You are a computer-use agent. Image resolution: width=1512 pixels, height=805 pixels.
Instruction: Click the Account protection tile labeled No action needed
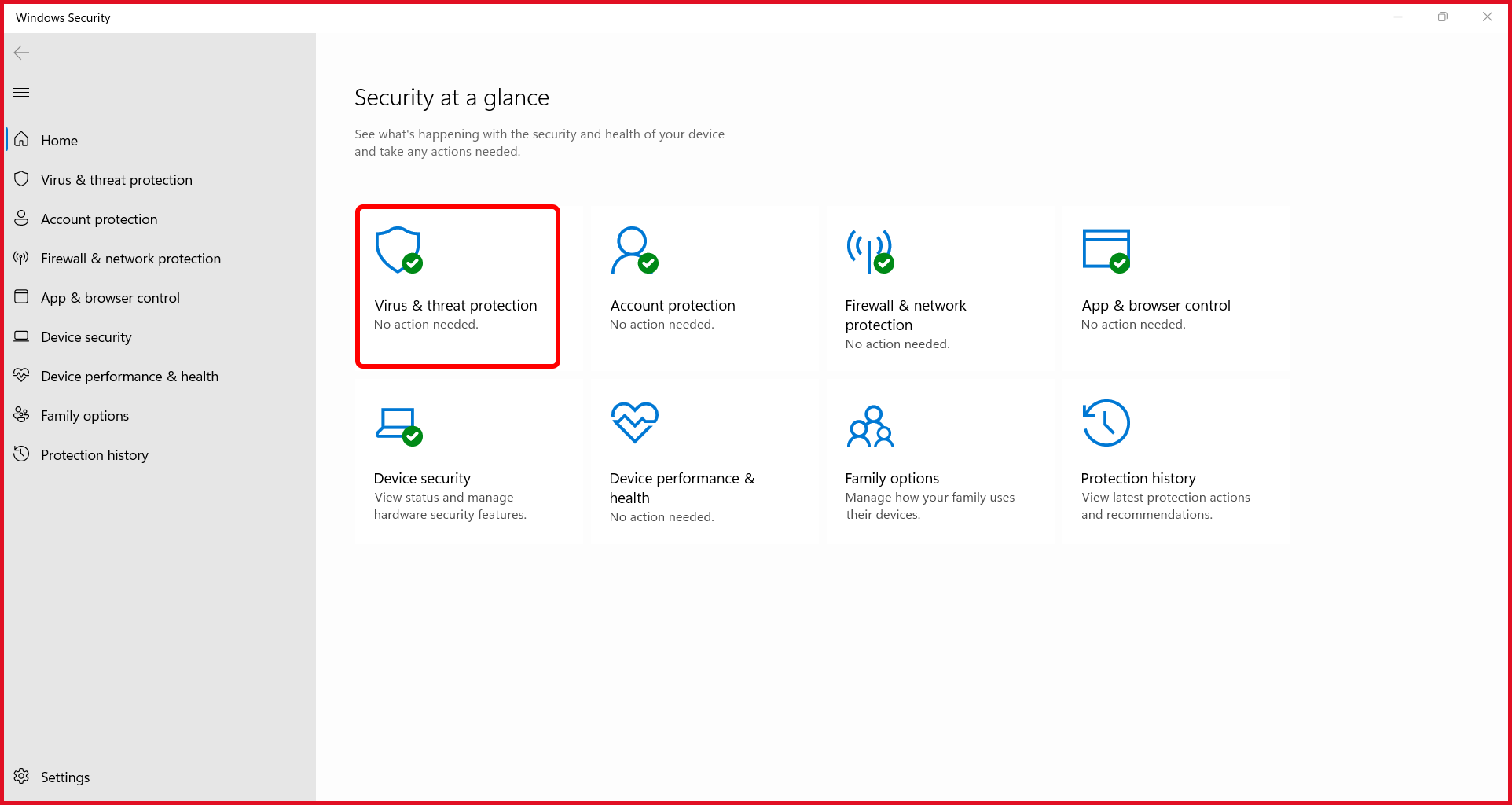[703, 287]
